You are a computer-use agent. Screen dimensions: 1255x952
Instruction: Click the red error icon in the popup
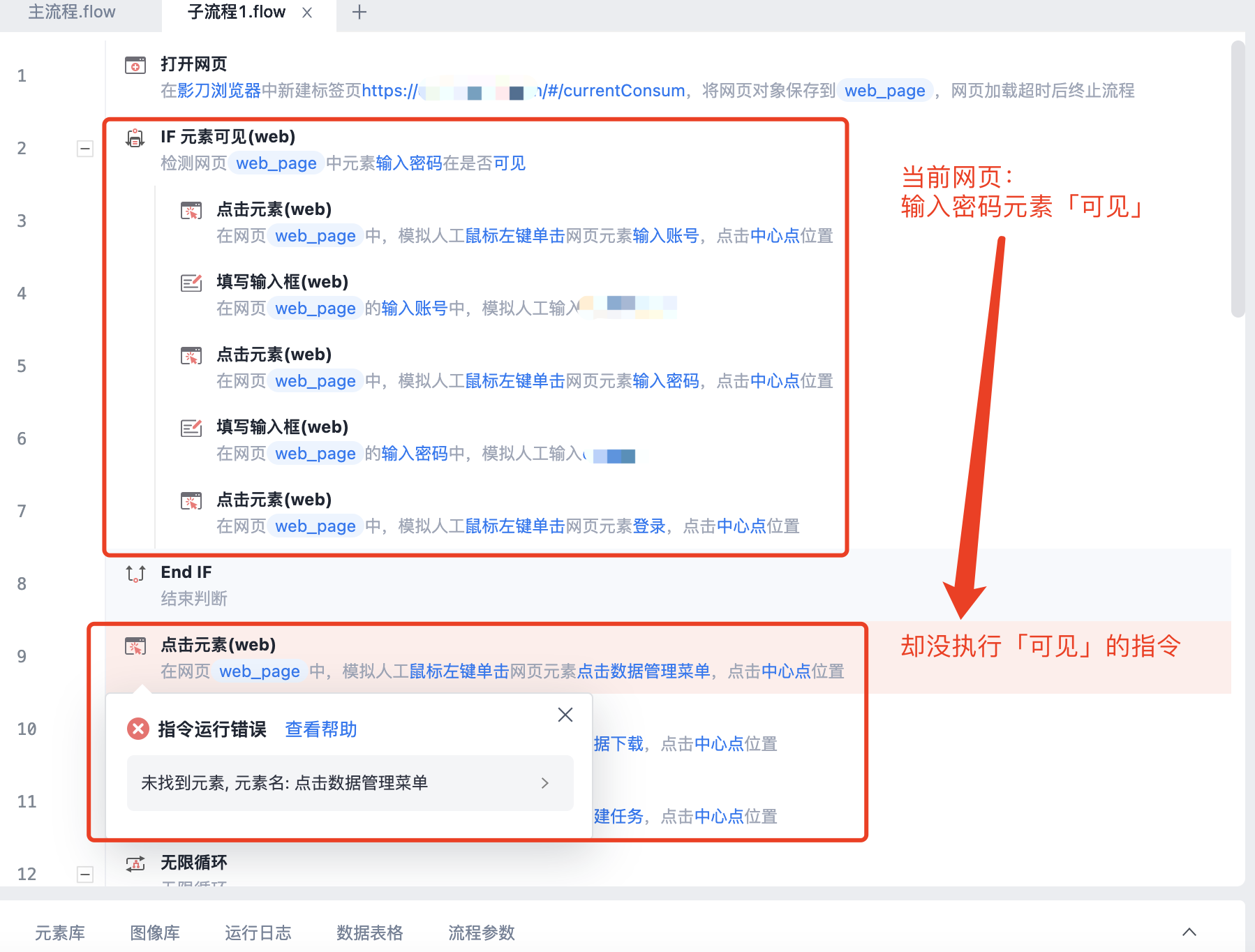coord(138,729)
